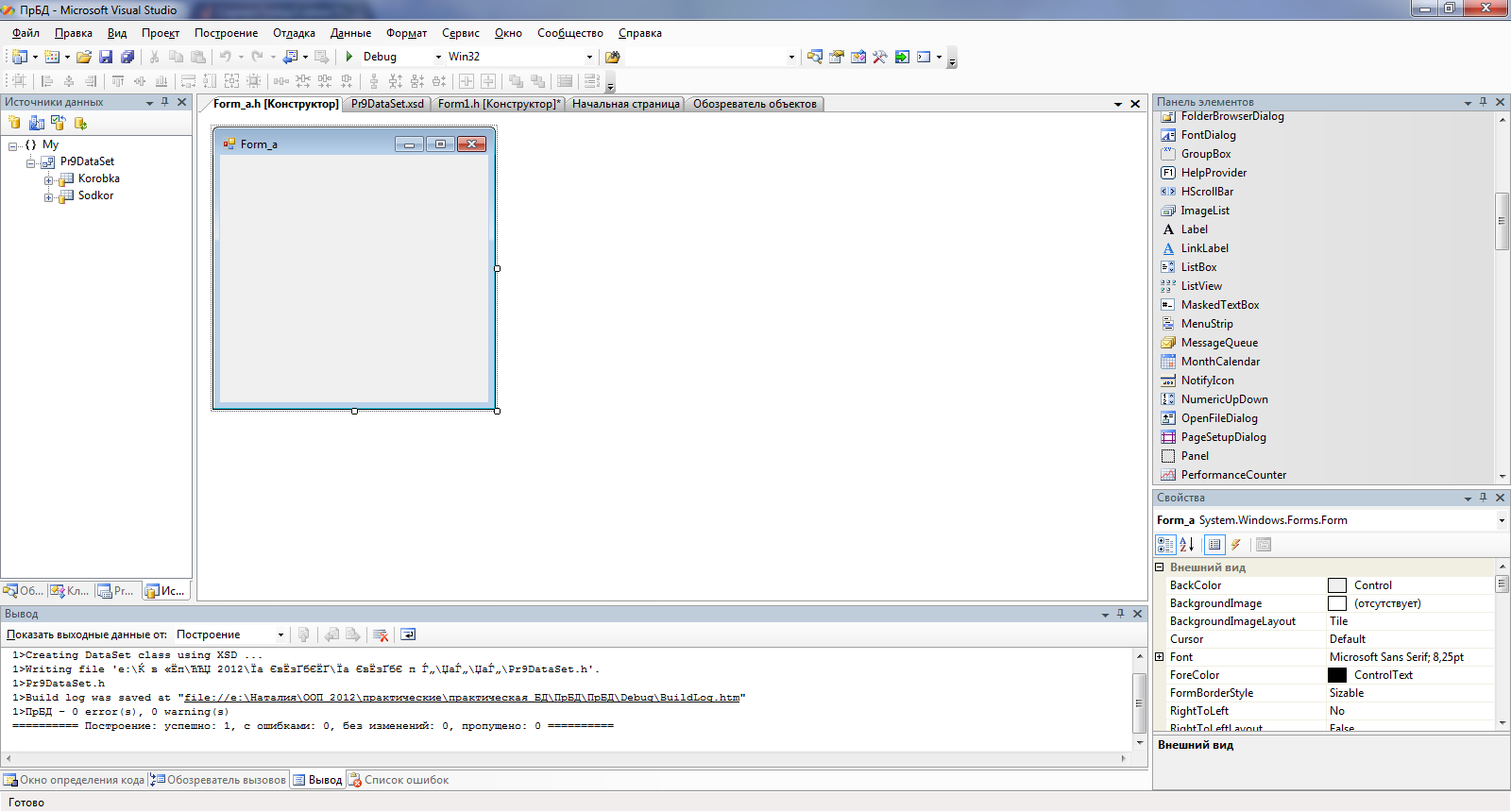This screenshot has height=812, width=1511.
Task: Expand the Korobka table node
Action: click(49, 179)
